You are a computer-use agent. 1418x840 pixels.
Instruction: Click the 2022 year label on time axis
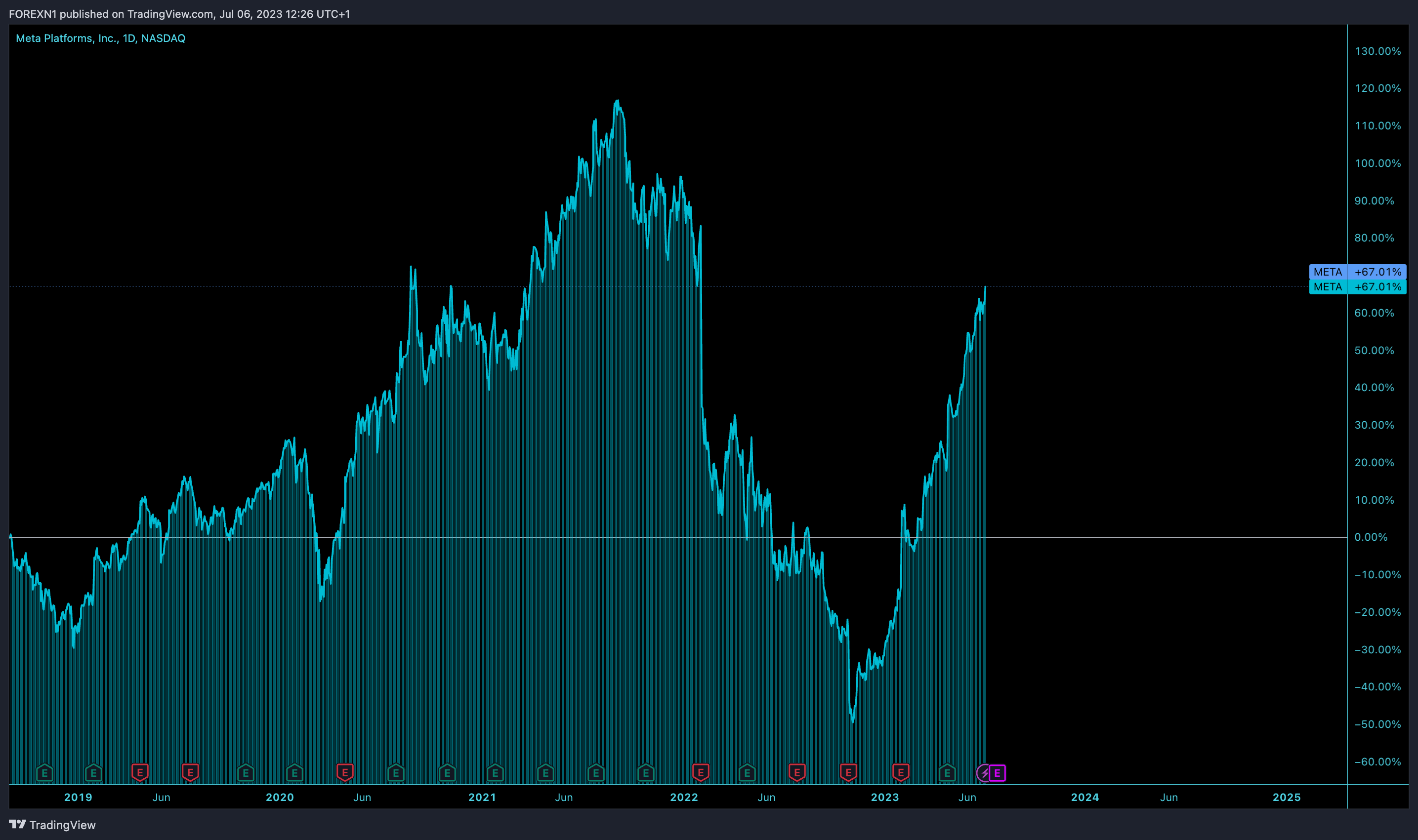pos(684,797)
